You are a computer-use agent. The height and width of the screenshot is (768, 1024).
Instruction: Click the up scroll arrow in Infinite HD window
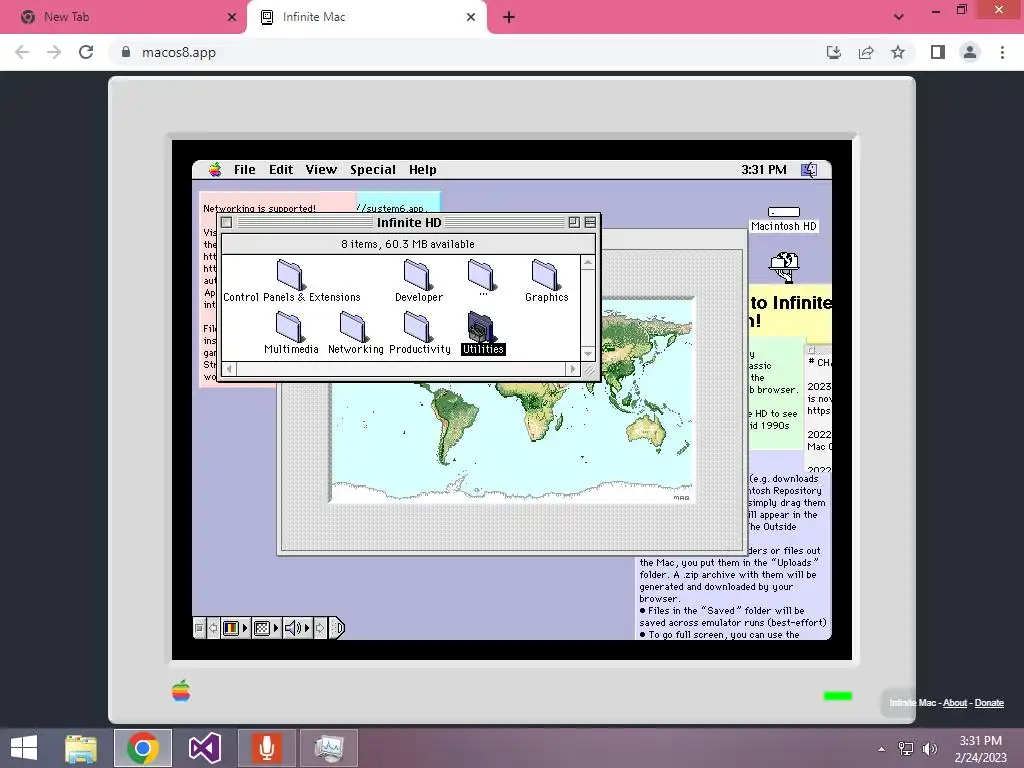tap(588, 263)
